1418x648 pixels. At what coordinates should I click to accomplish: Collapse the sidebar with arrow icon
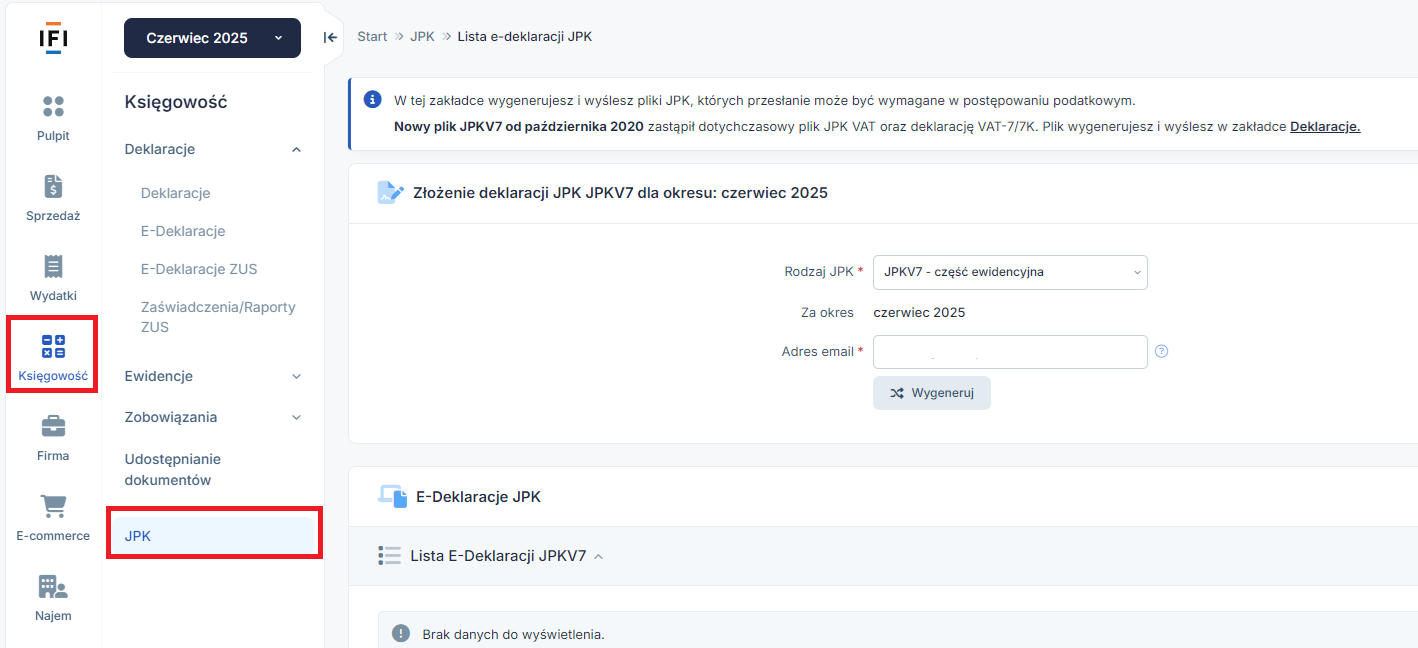330,37
